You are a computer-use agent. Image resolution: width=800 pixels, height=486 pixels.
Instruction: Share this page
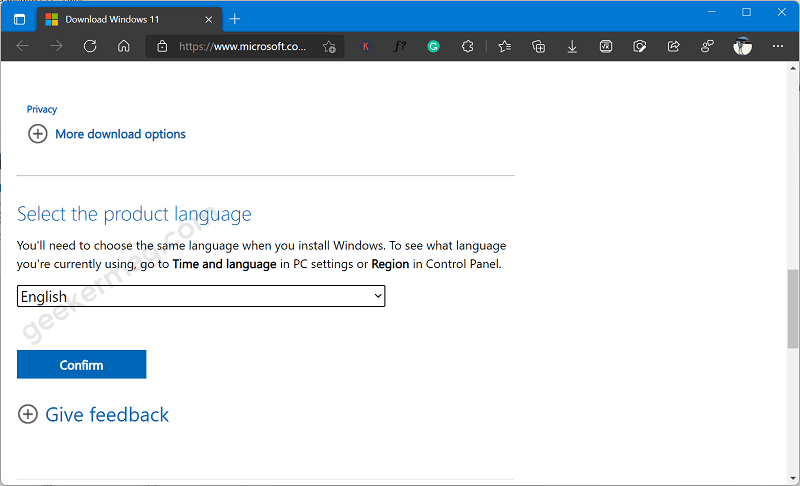[x=673, y=46]
